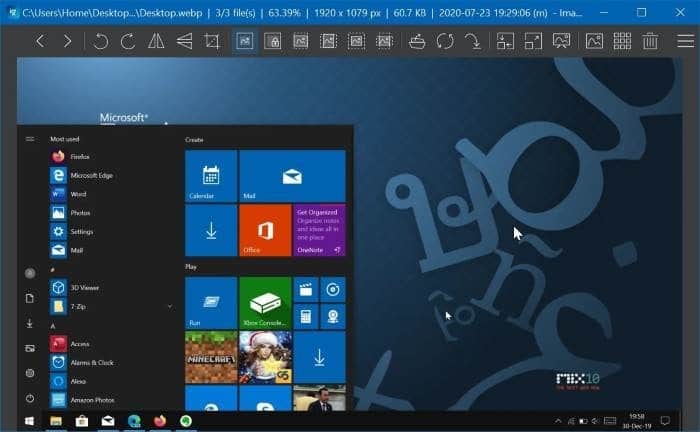Click the Go to image icon

473,41
